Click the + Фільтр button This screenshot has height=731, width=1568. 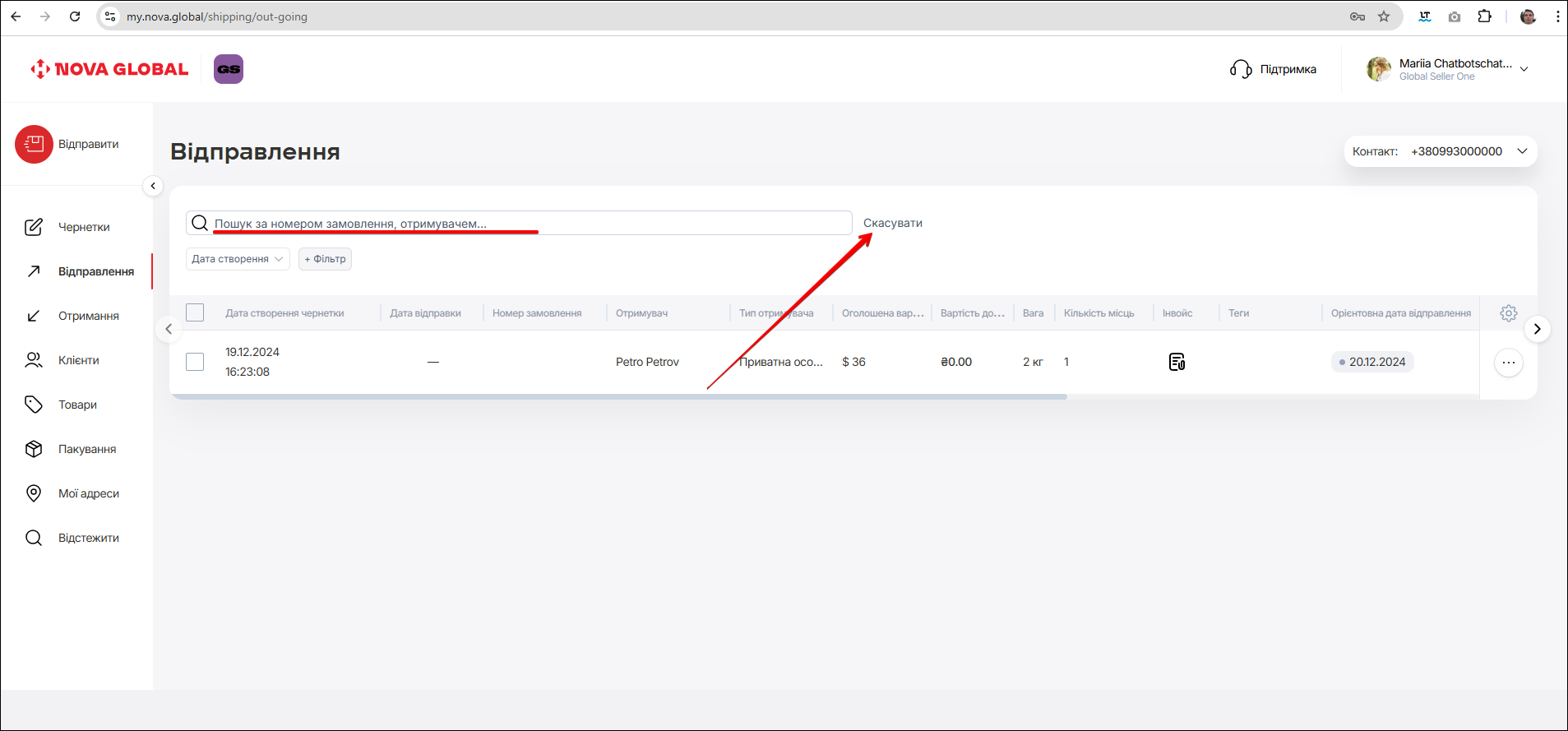[325, 259]
